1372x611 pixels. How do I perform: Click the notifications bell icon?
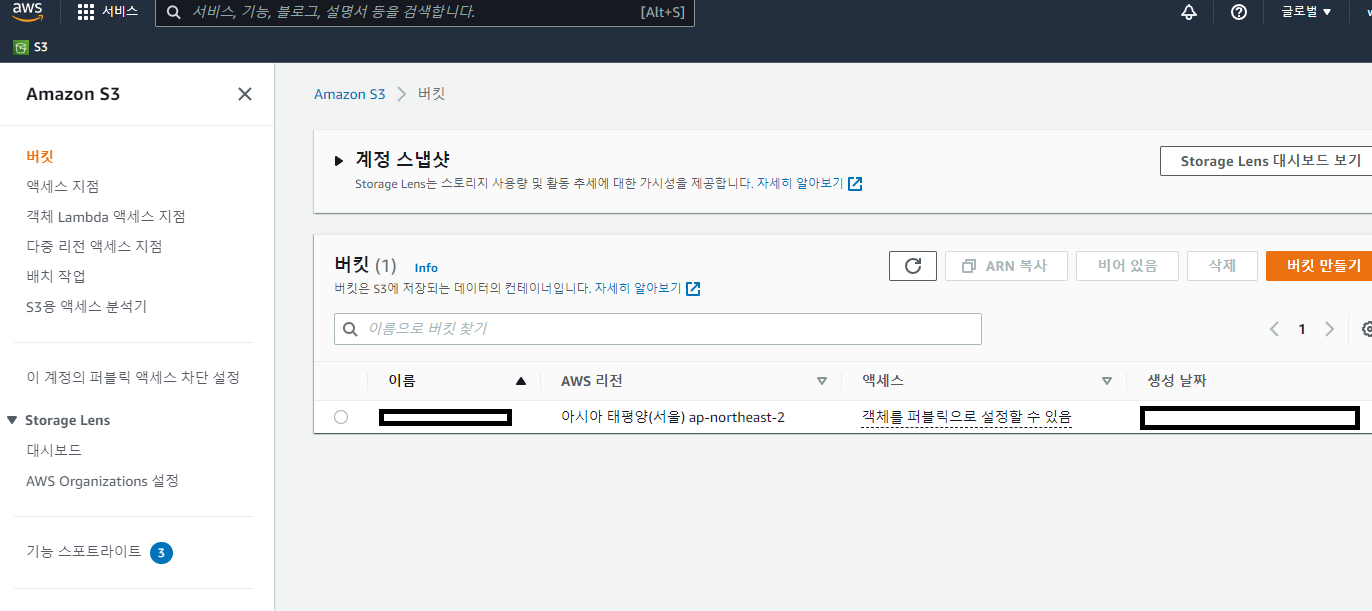pyautogui.click(x=1189, y=12)
